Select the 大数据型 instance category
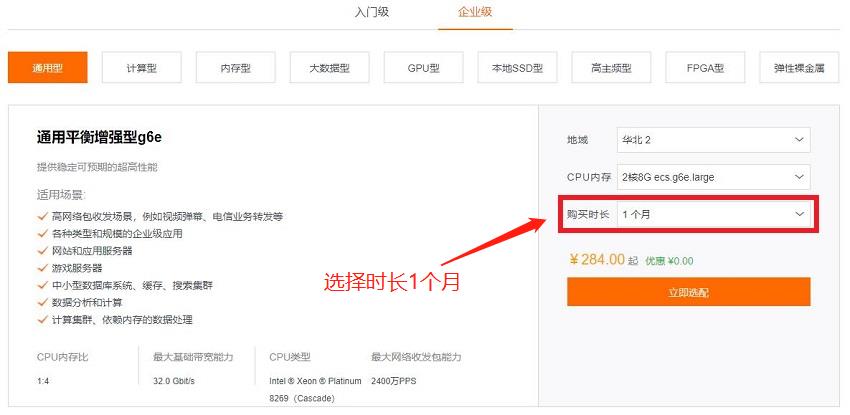Image resolution: width=850 pixels, height=415 pixels. point(330,68)
